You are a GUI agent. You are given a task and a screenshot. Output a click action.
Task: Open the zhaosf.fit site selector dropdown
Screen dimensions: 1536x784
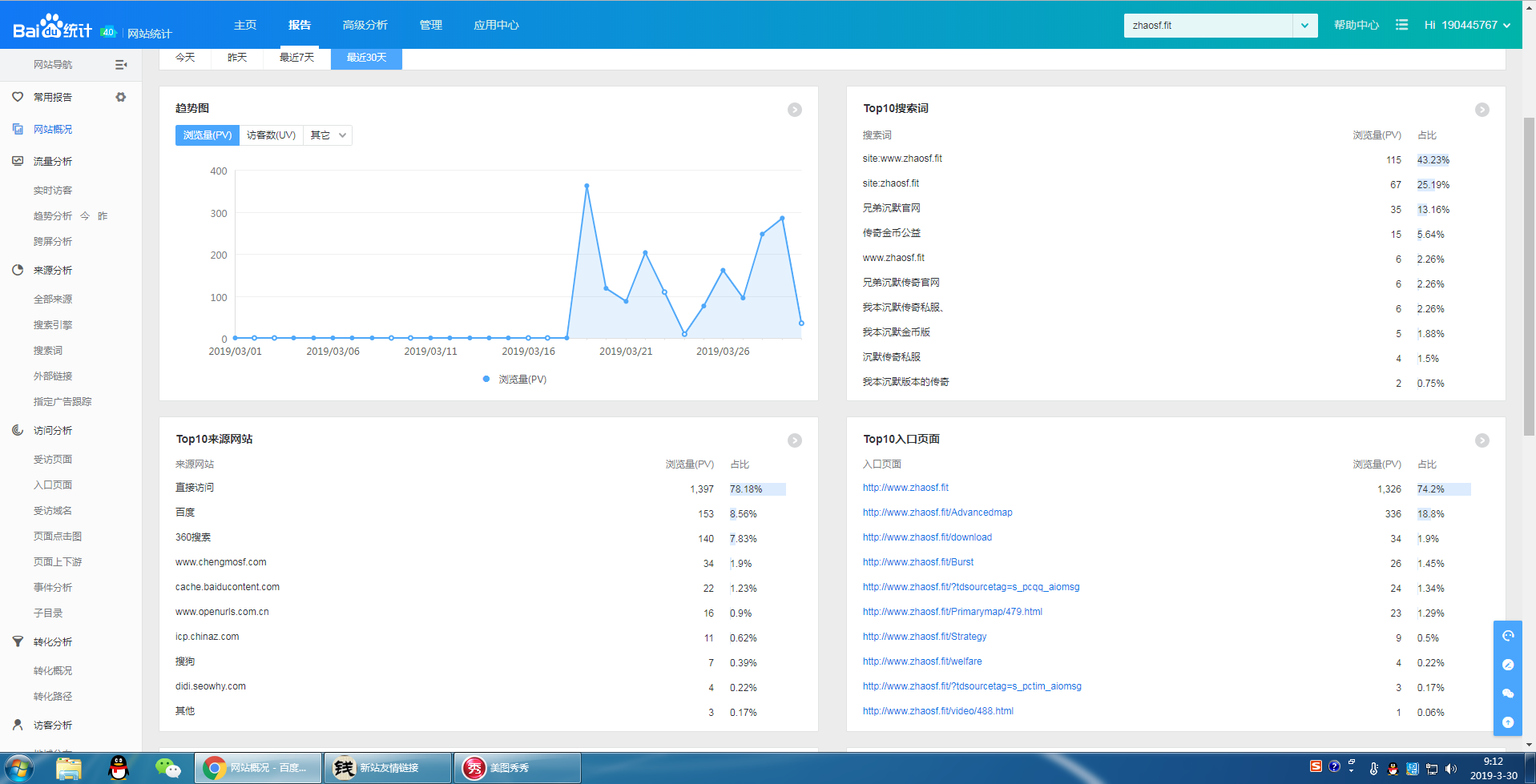tap(1304, 26)
